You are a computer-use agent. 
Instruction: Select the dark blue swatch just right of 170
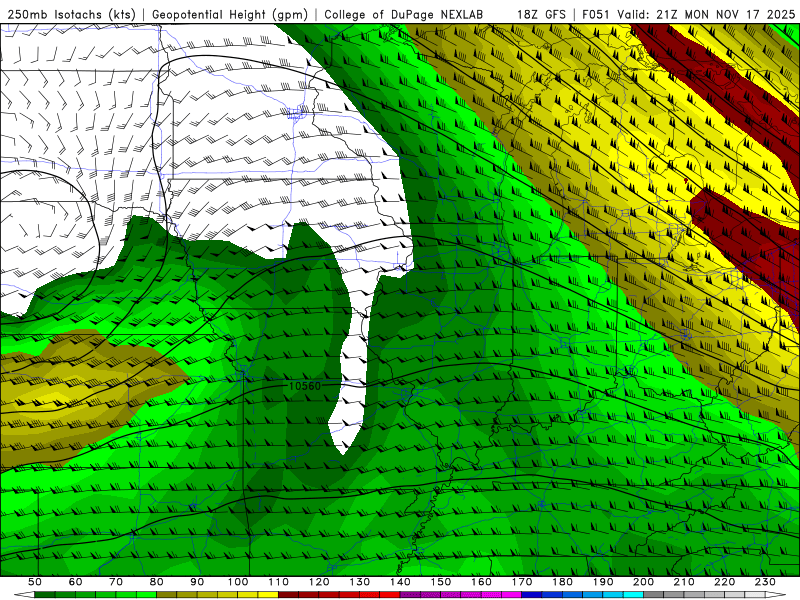click(532, 595)
